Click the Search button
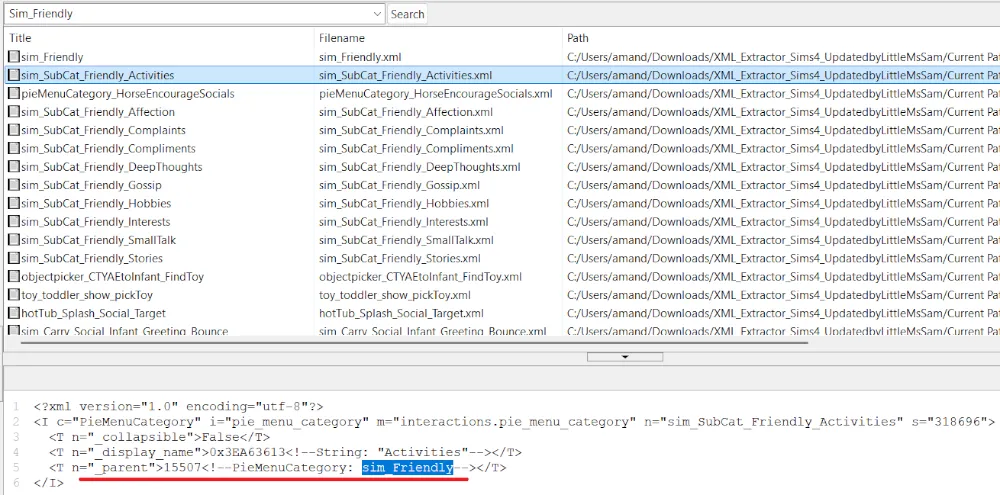 pyautogui.click(x=407, y=14)
